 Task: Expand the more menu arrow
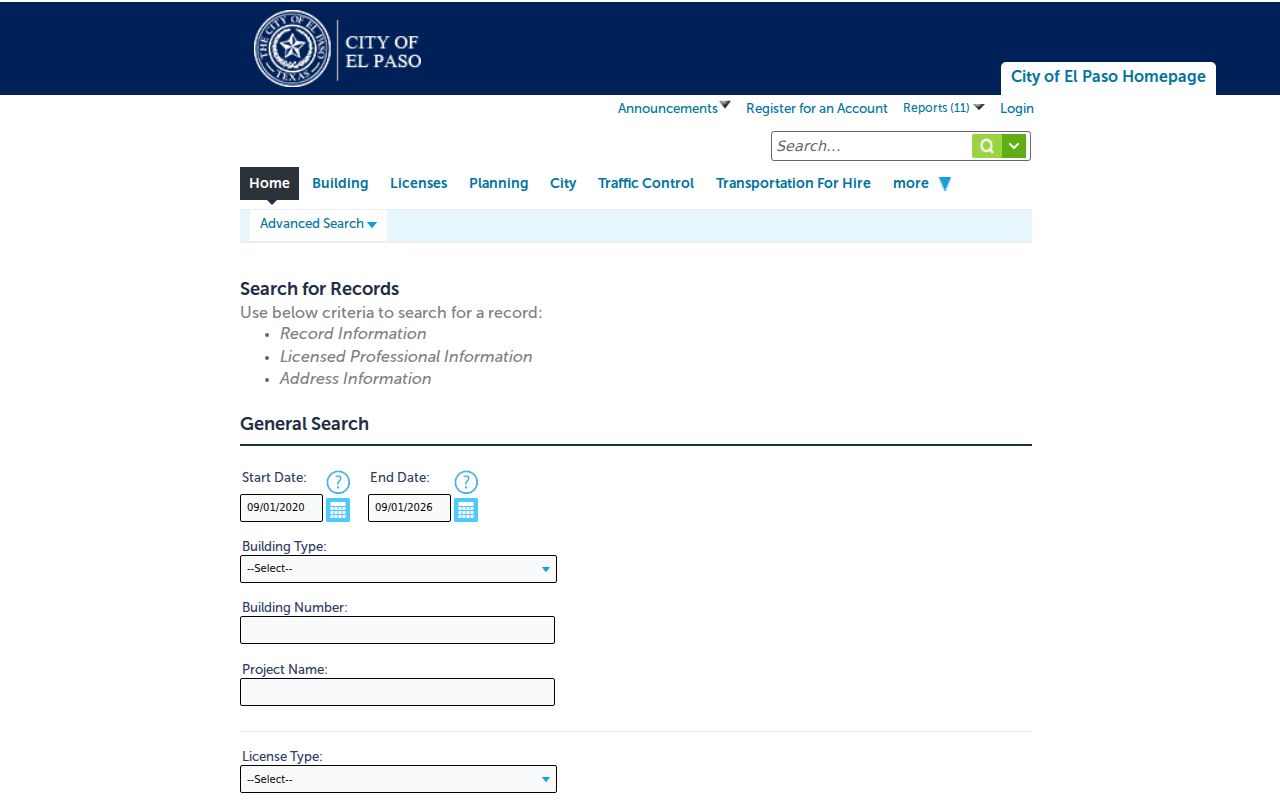[x=945, y=184]
